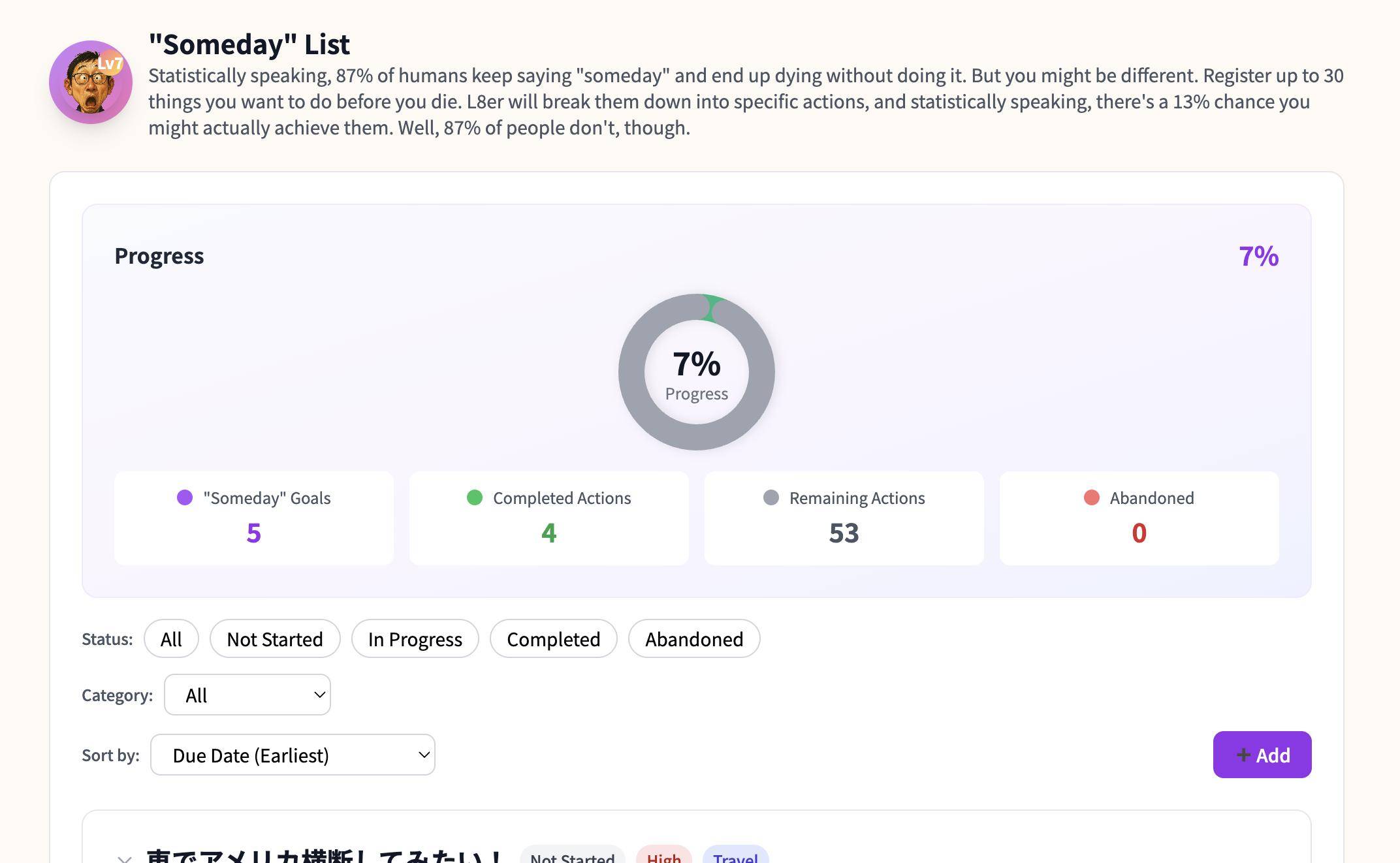Image resolution: width=1400 pixels, height=863 pixels.
Task: Click the plus icon on the Add button
Action: [x=1243, y=755]
